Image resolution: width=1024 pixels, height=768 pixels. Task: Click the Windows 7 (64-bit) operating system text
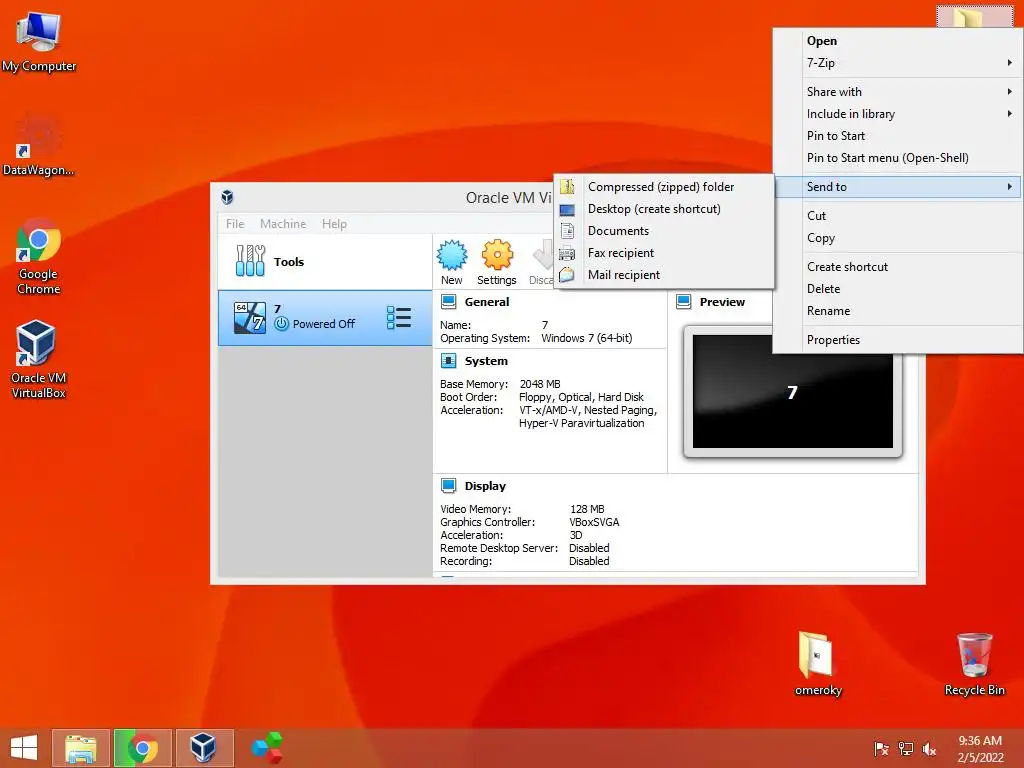coord(586,338)
